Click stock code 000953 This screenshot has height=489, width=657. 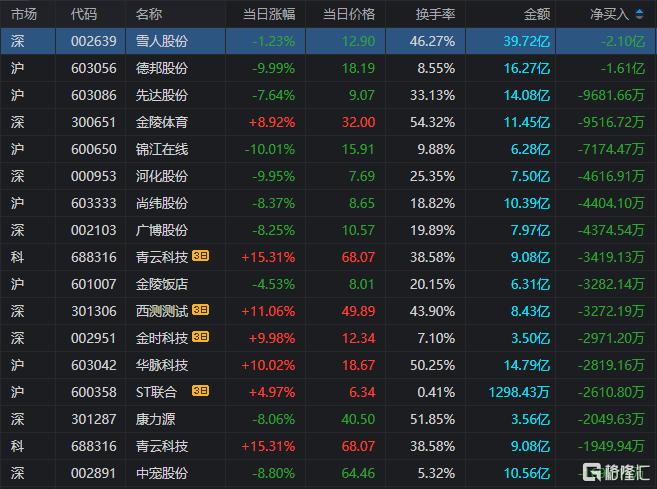pos(93,176)
